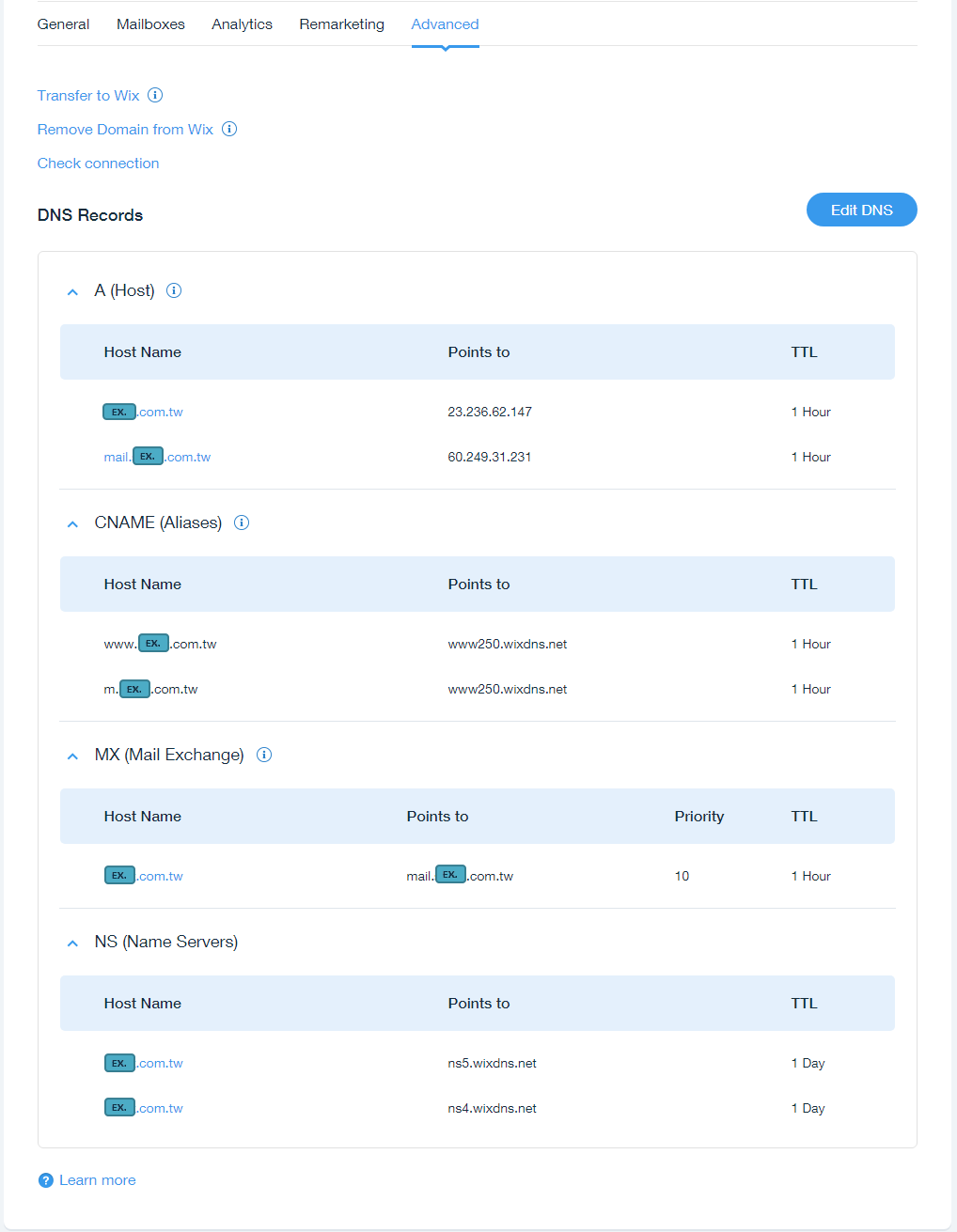The image size is (957, 1232).
Task: Collapse the NS (Name Servers) section
Action: (72, 943)
